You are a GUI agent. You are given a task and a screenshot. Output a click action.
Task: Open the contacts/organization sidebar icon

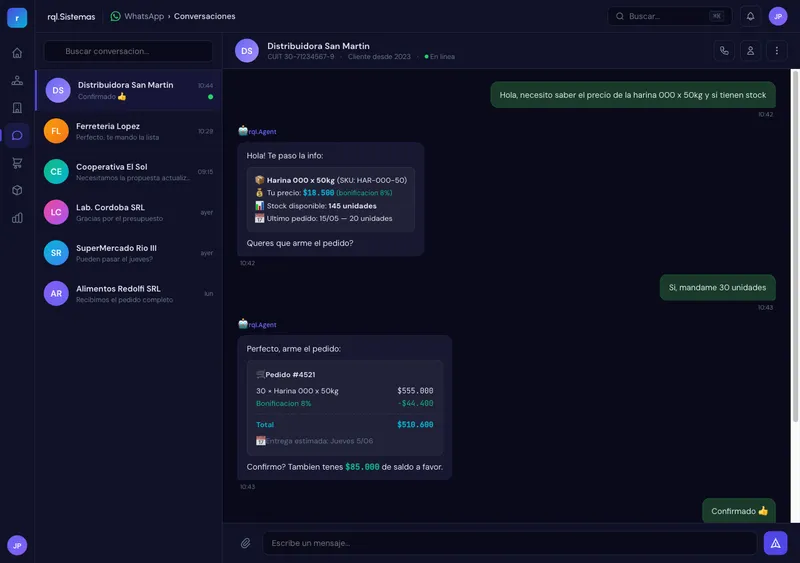pyautogui.click(x=17, y=80)
